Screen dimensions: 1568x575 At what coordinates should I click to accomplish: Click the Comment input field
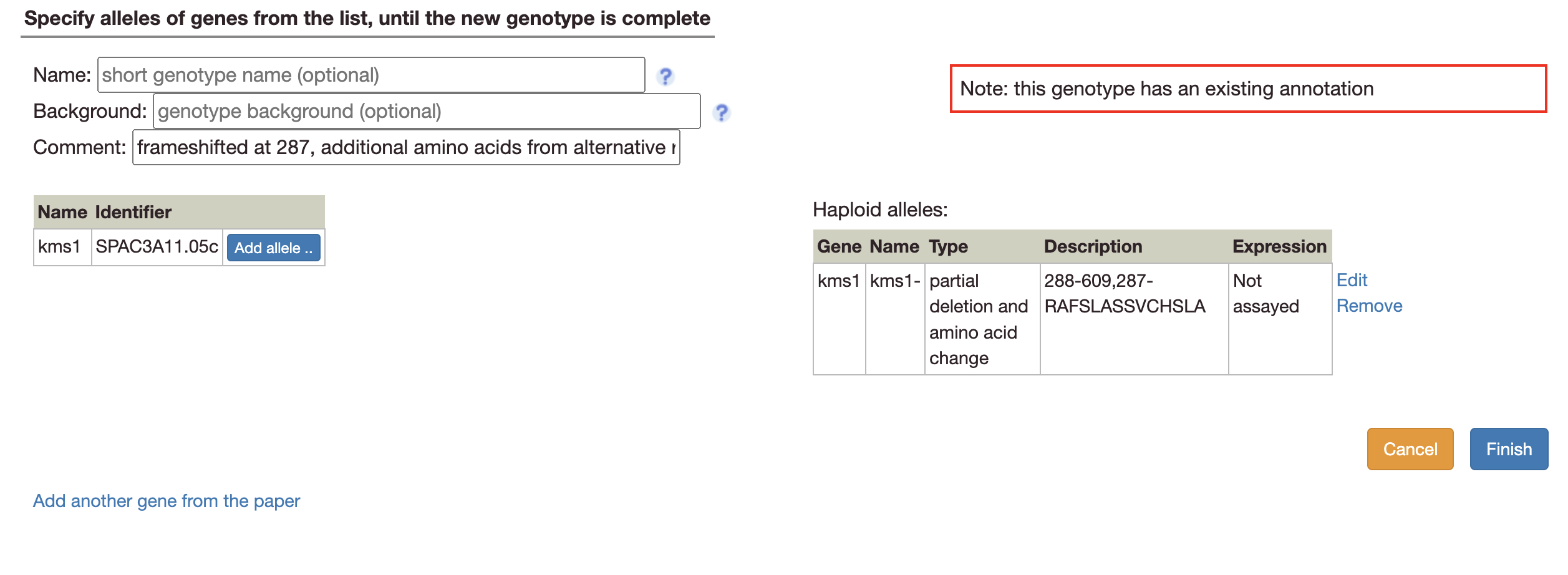pyautogui.click(x=406, y=148)
